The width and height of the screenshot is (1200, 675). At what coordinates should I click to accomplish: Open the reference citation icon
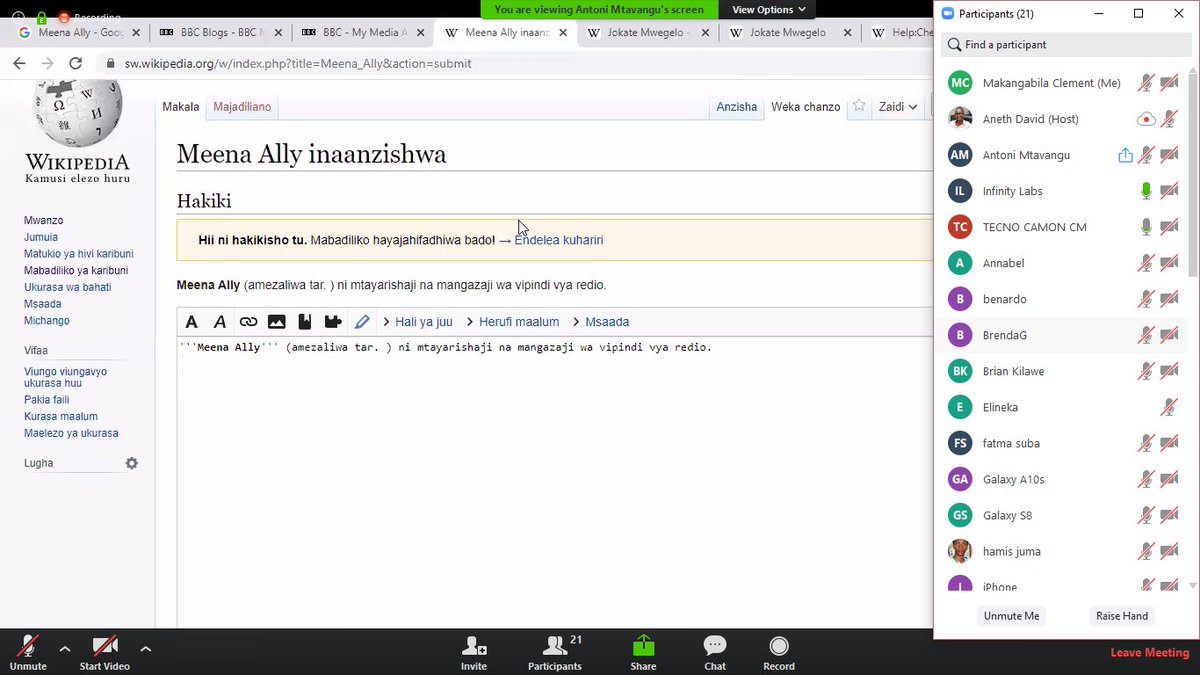(x=306, y=321)
